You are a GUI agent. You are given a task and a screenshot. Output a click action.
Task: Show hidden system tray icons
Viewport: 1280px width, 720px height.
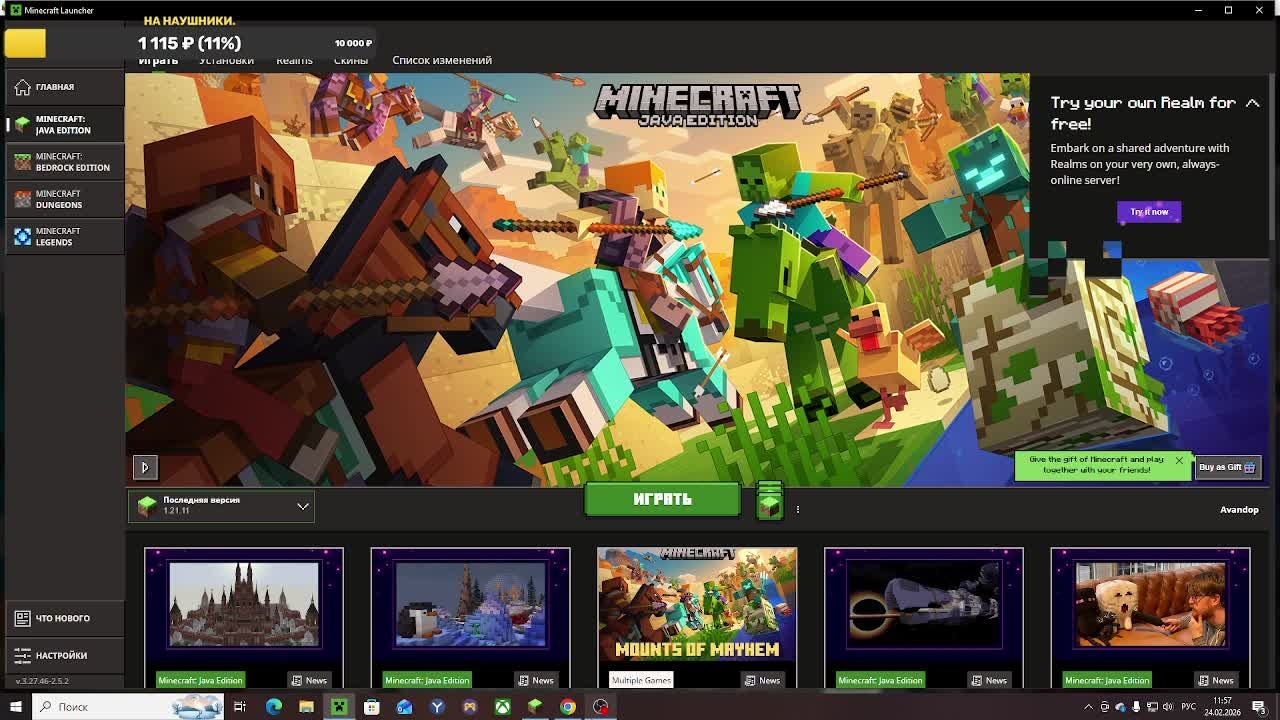pyautogui.click(x=1089, y=707)
